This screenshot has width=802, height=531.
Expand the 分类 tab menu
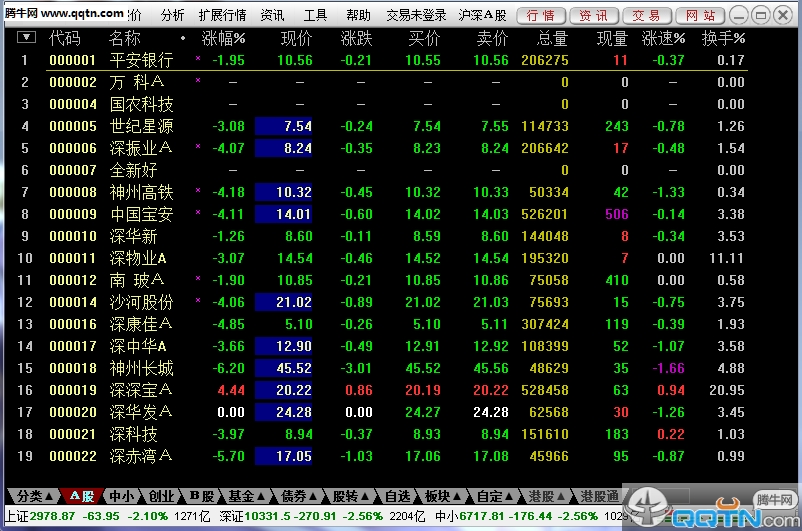[x=34, y=496]
